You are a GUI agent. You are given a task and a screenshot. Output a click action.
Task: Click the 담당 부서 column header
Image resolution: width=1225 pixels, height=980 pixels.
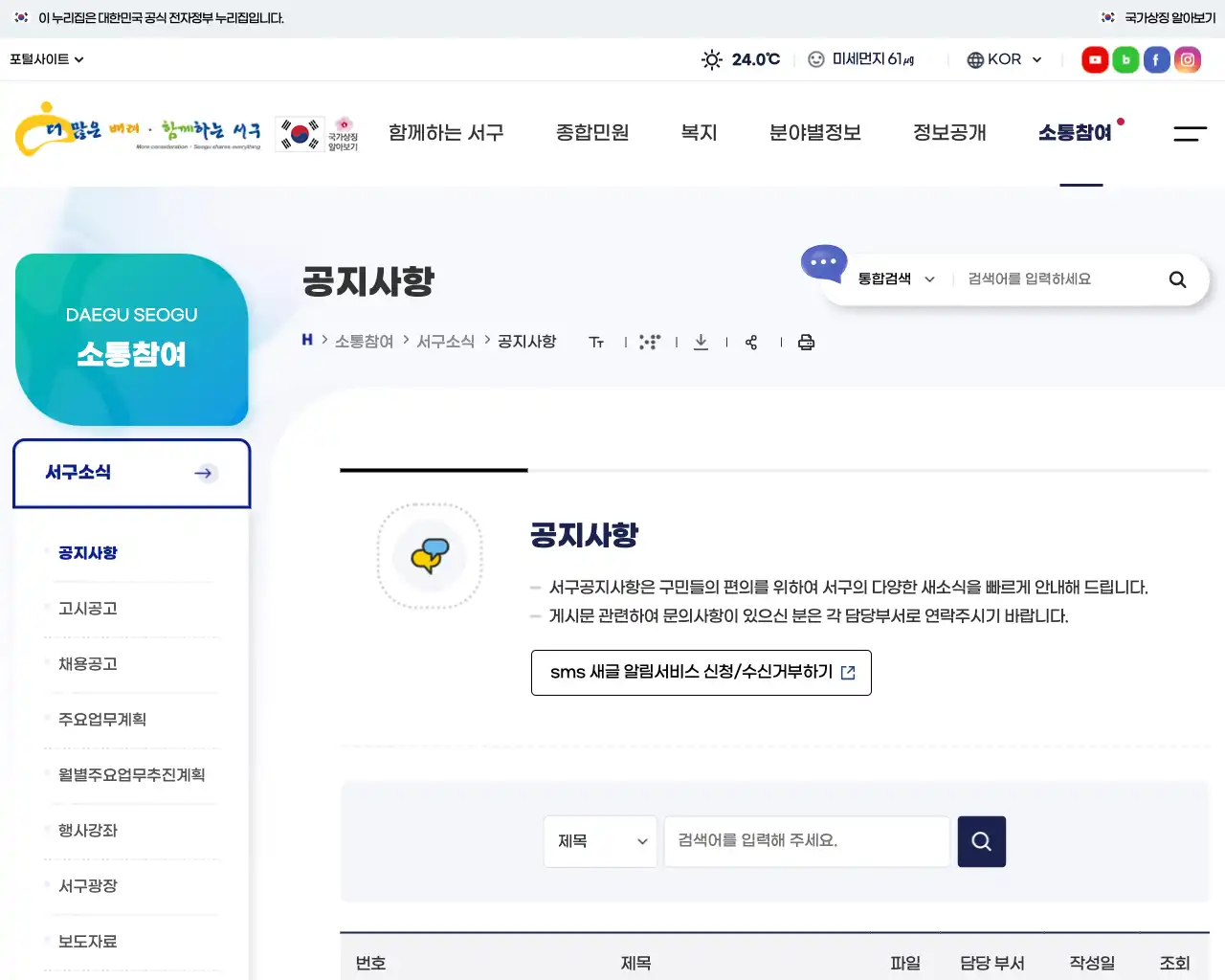tap(992, 963)
